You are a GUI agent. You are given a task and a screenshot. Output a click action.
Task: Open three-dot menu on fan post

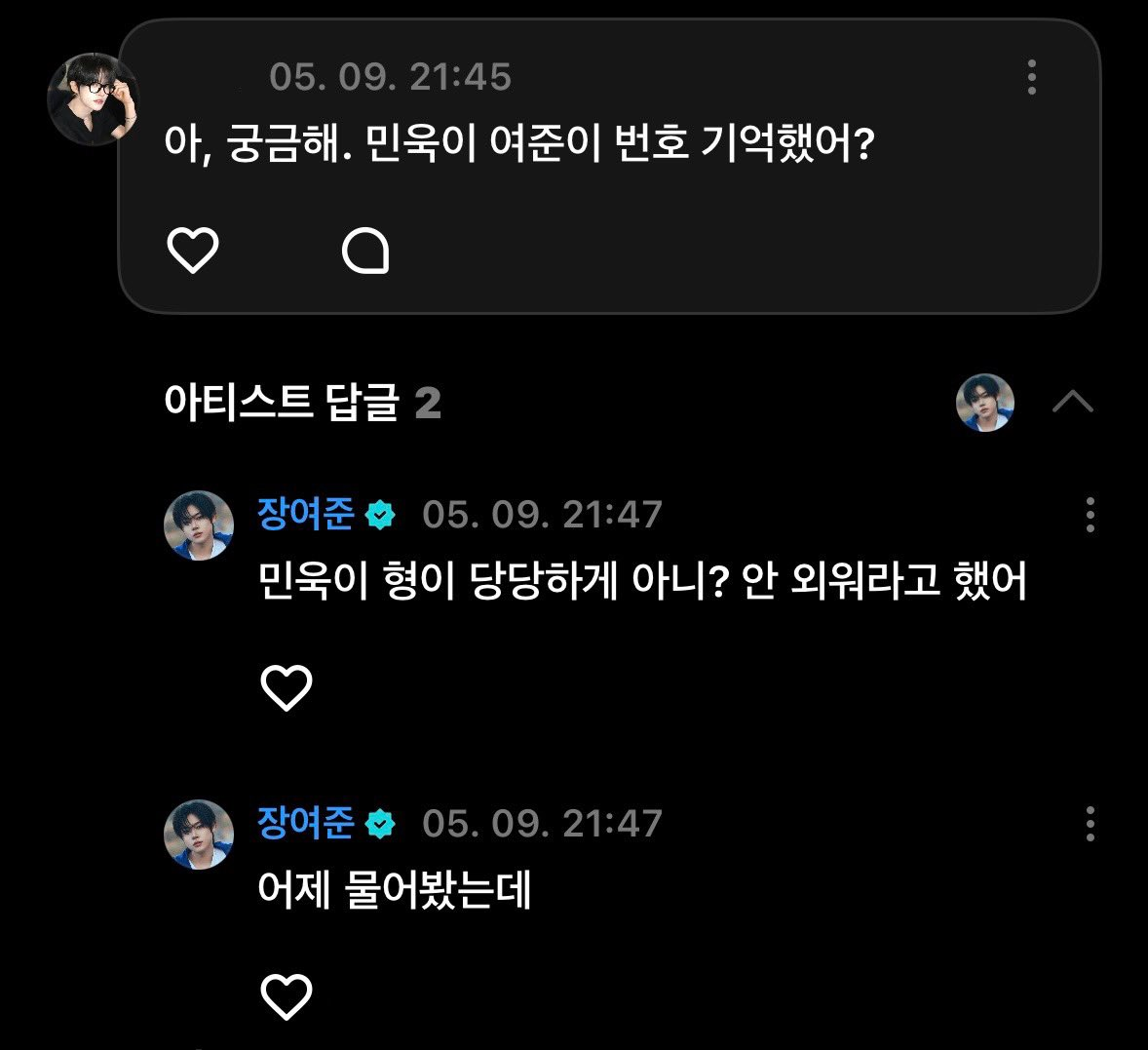tap(1032, 77)
